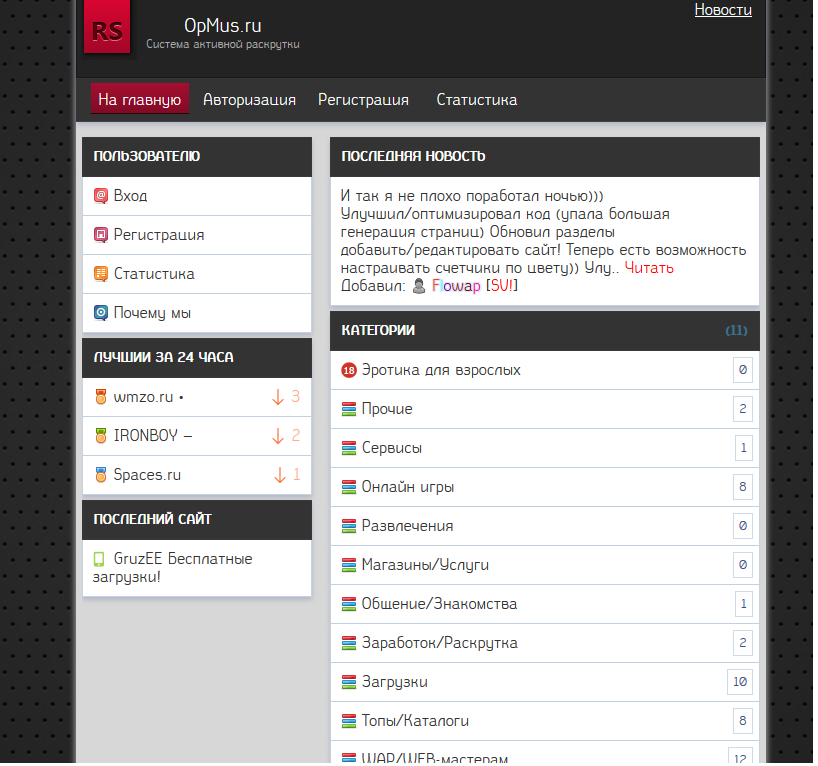Switch to the Авторизация menu item
Viewport: 818px width, 766px height.
[249, 100]
